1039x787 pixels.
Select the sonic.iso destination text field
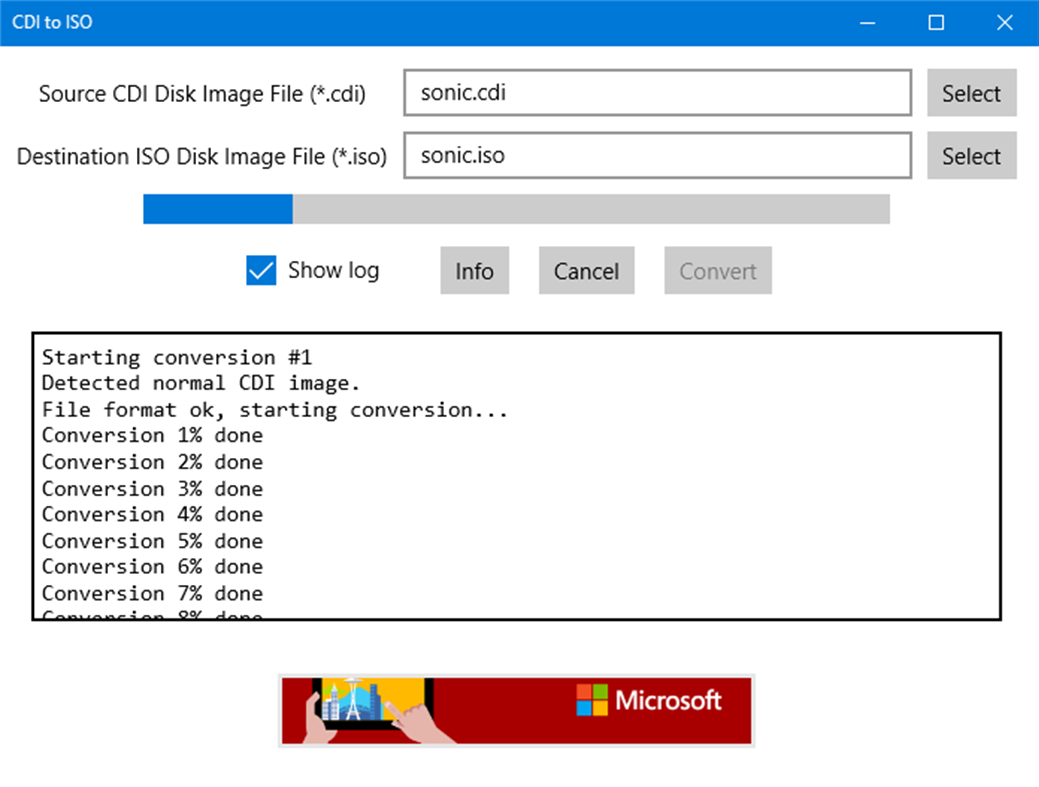click(657, 155)
